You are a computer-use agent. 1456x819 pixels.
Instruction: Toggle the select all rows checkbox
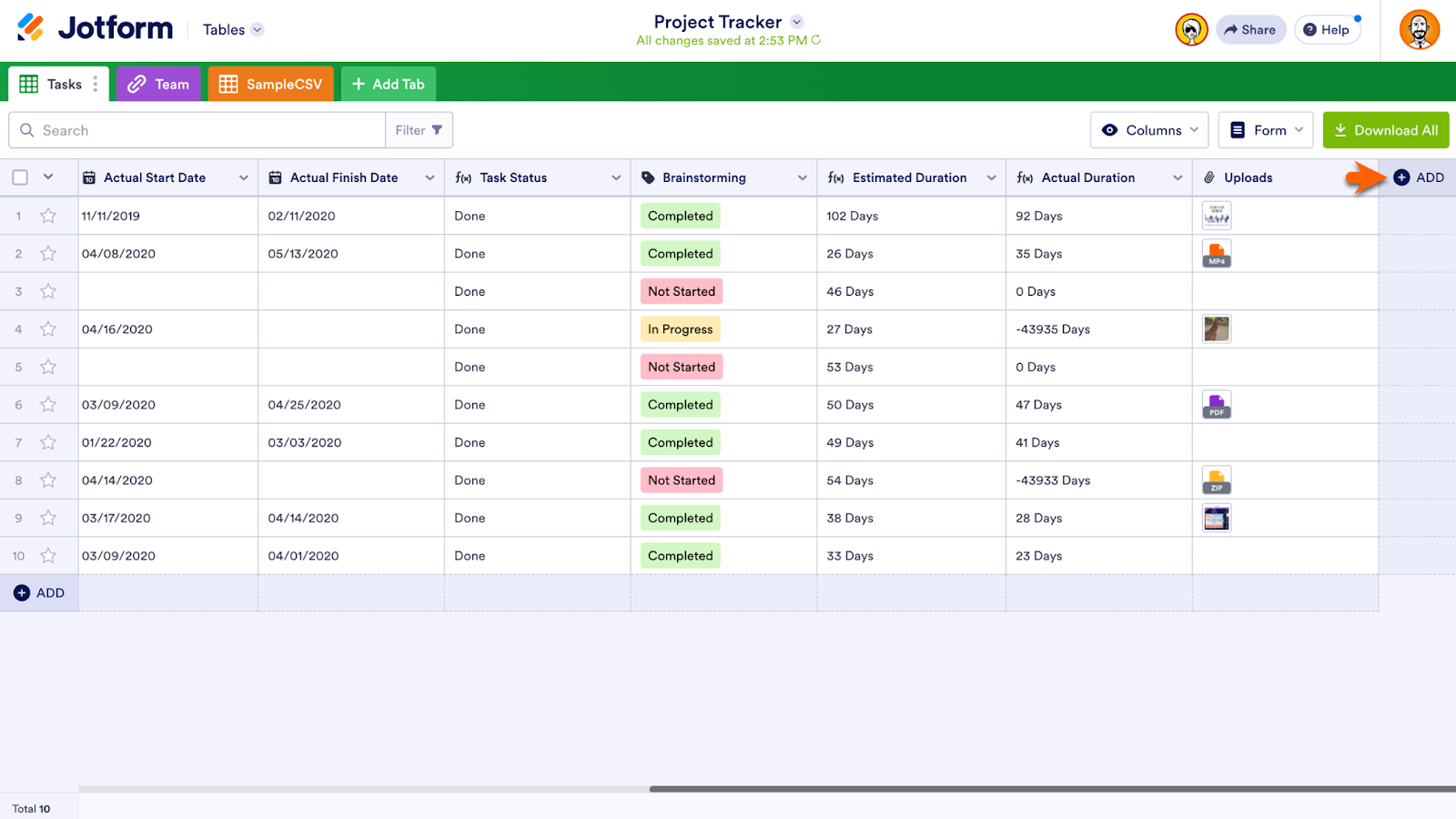pyautogui.click(x=20, y=177)
